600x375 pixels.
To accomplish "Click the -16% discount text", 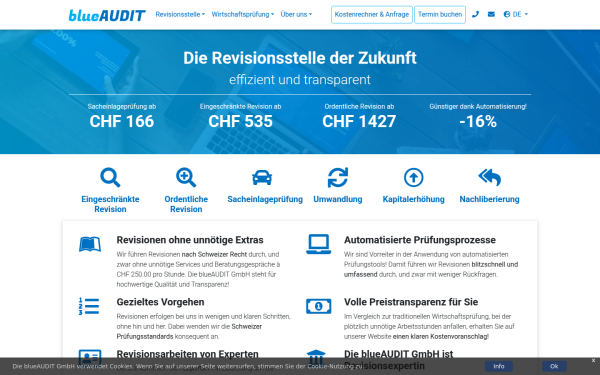I will (478, 121).
